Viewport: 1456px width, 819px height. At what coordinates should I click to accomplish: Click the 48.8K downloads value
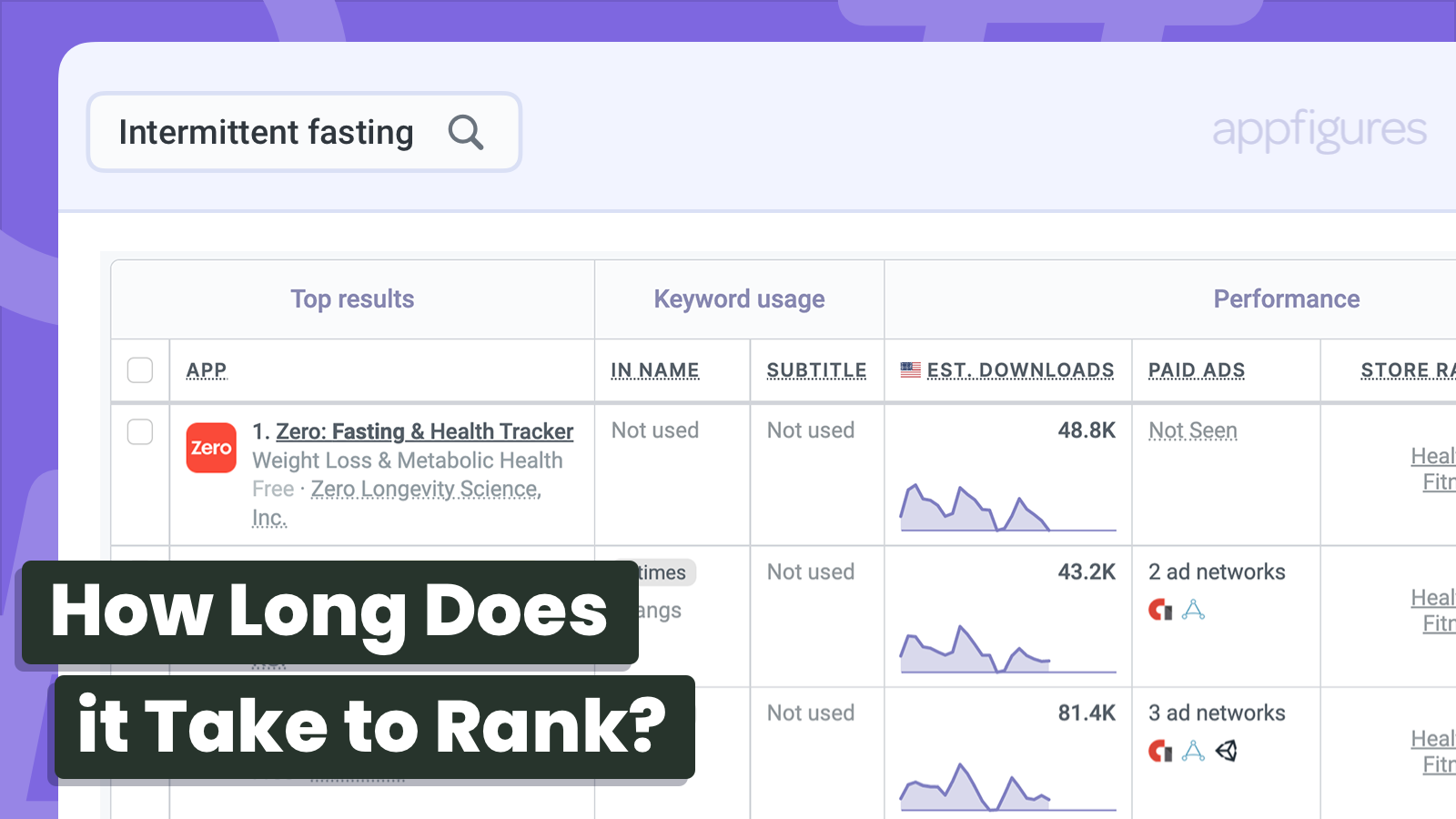tap(1087, 430)
